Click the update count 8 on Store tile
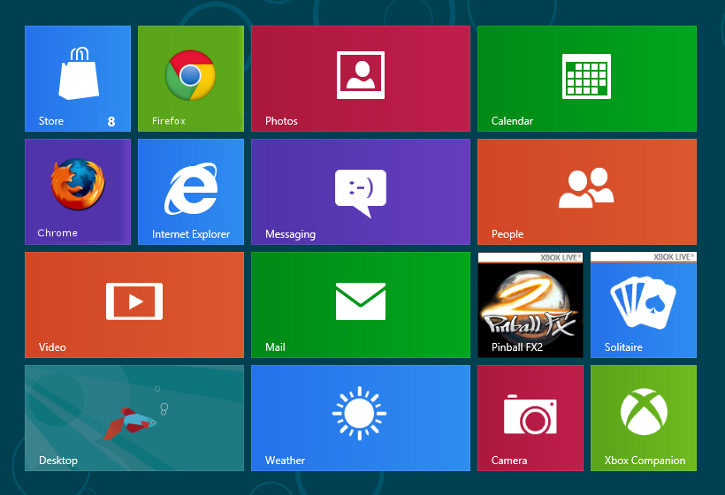Image resolution: width=725 pixels, height=495 pixels. click(x=111, y=122)
